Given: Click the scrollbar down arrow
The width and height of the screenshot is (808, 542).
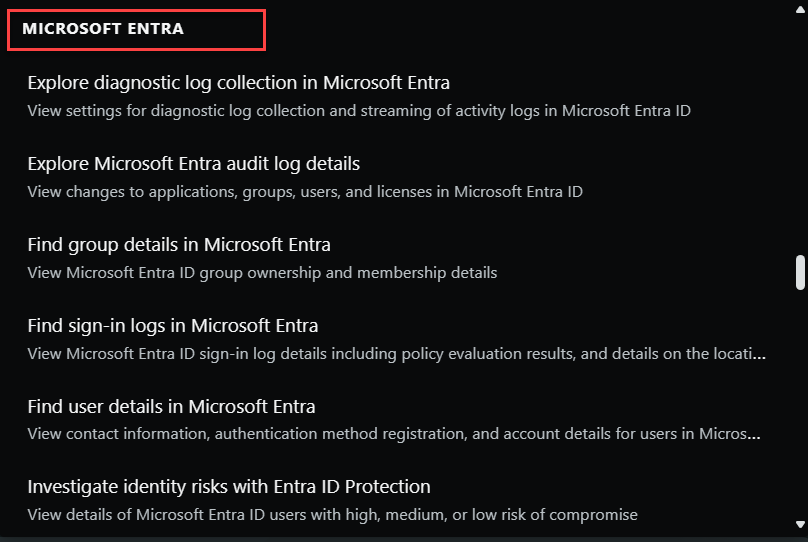Looking at the screenshot, I should point(799,523).
